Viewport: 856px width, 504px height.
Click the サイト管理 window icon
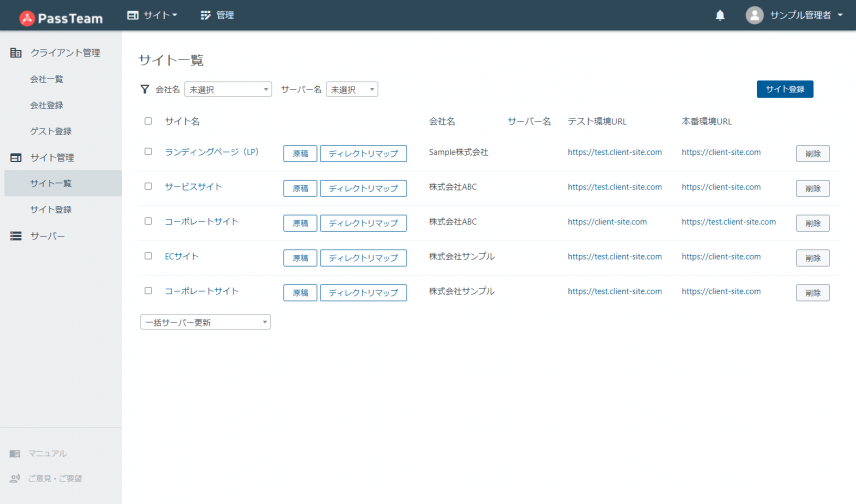coord(15,157)
